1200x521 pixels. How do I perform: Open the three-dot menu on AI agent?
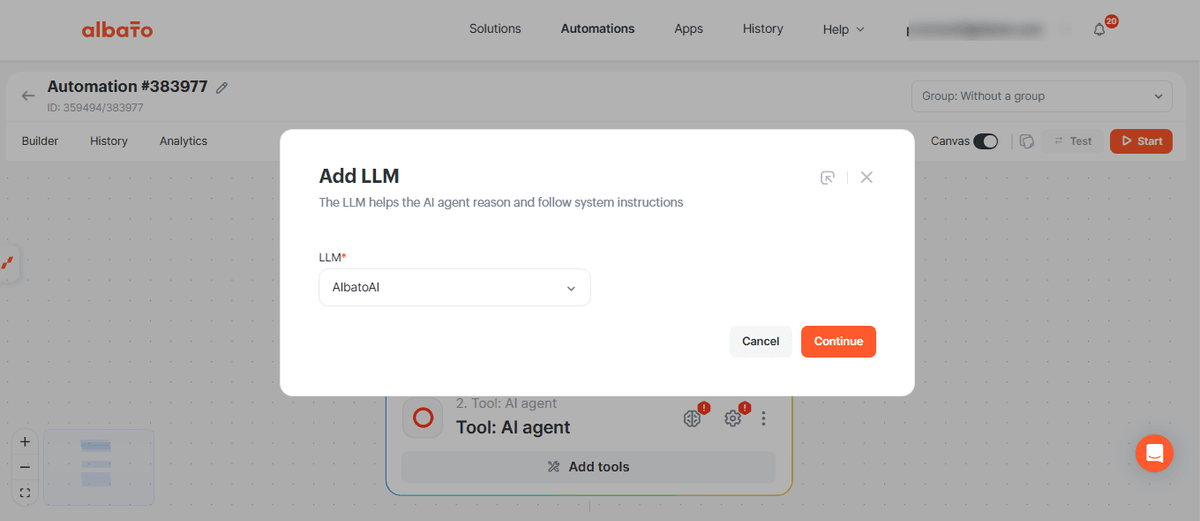pyautogui.click(x=764, y=419)
